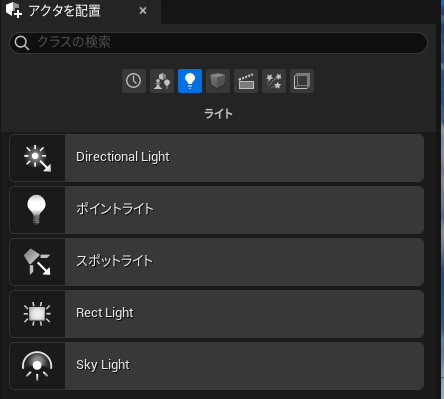Click the point light bulb thumbnail
The image size is (444, 399).
pos(37,210)
